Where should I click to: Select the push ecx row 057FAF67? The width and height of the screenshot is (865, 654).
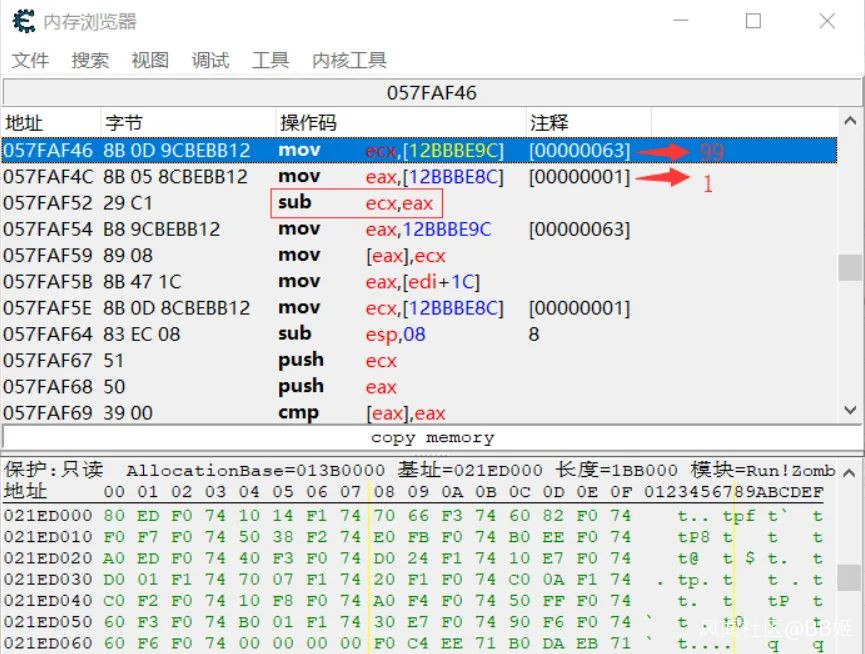[x=419, y=361]
